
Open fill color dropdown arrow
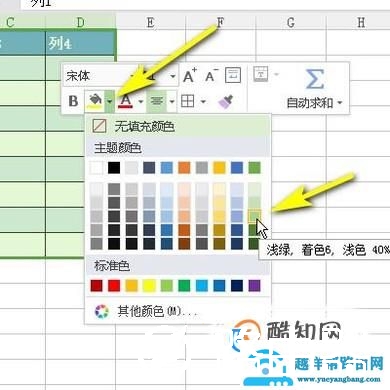tap(109, 101)
